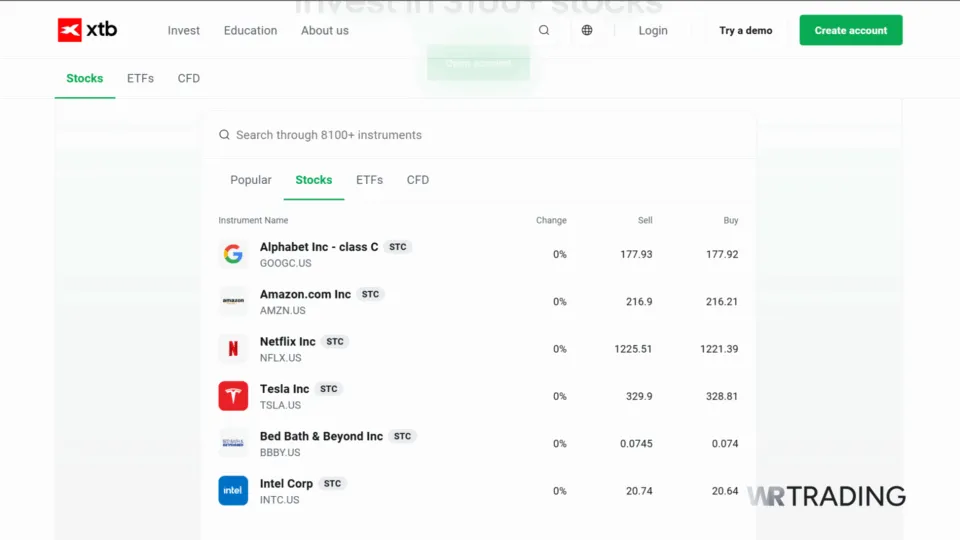Choose the Tesla logo icon
This screenshot has height=540, width=960.
pyautogui.click(x=233, y=396)
